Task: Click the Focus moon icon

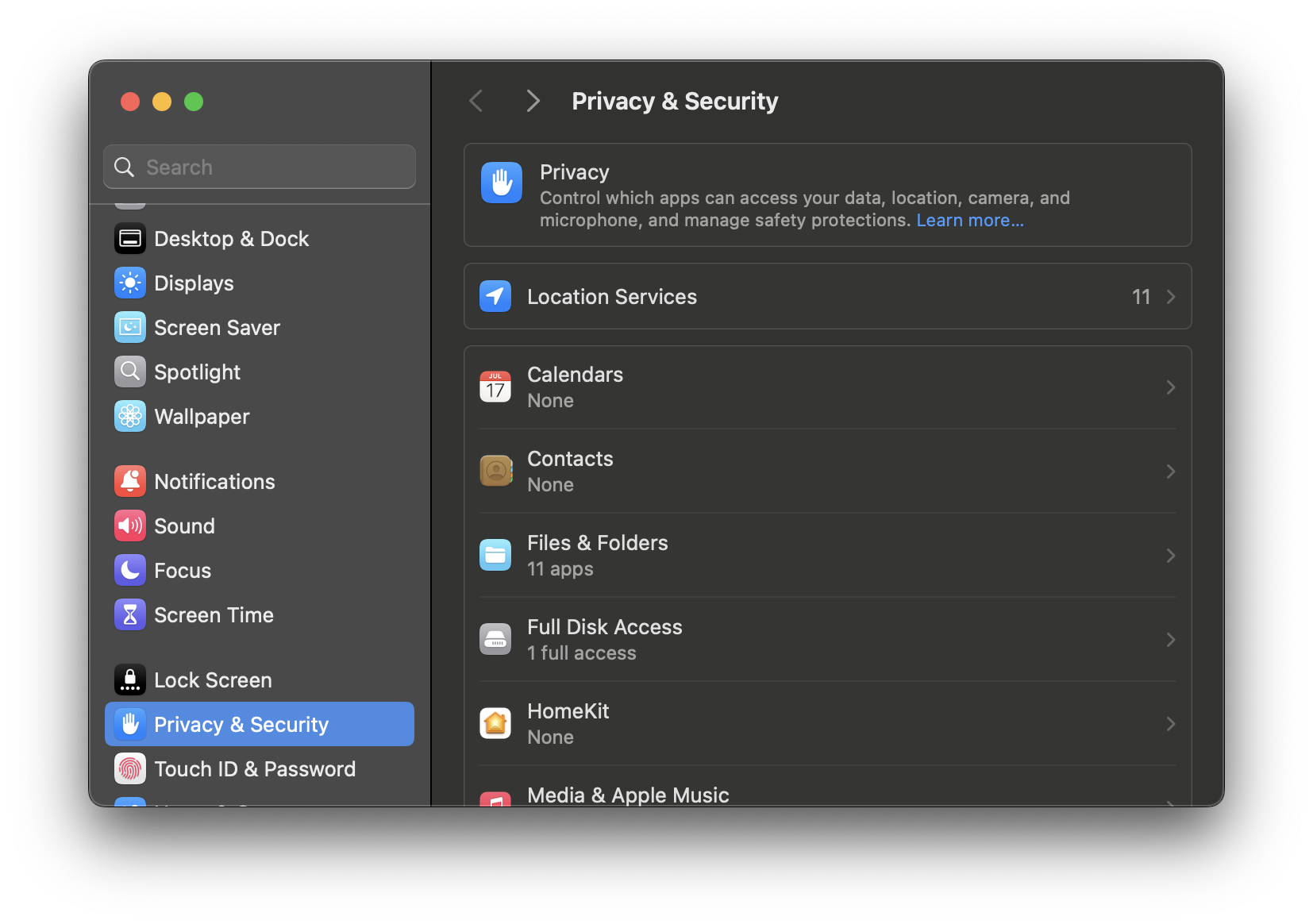Action: click(x=129, y=570)
